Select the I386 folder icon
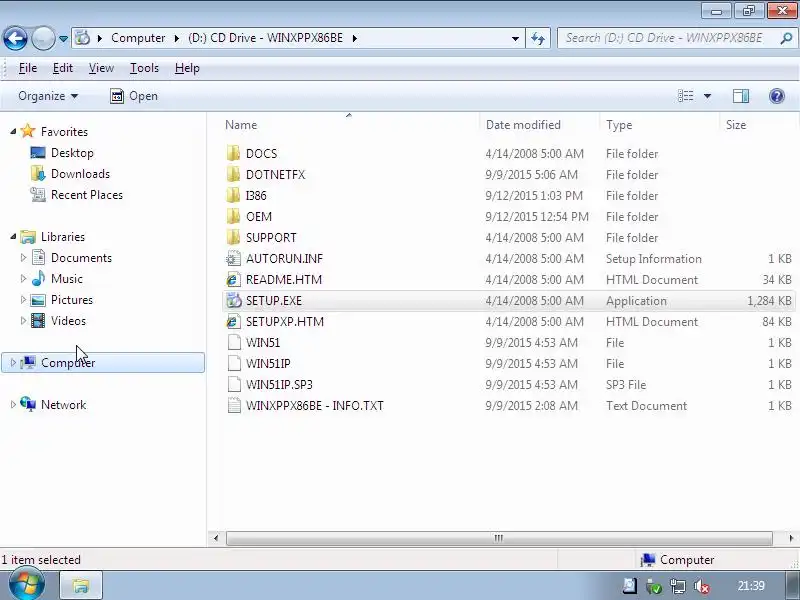800x600 pixels. coord(234,195)
